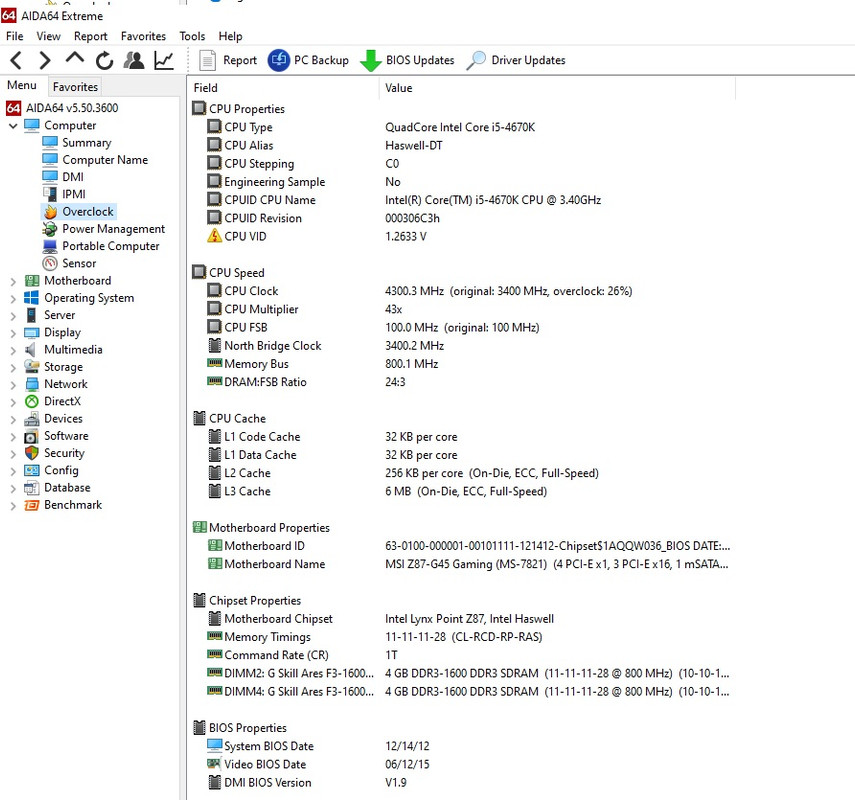Expand the Motherboard tree node
The image size is (855, 800).
tap(13, 282)
